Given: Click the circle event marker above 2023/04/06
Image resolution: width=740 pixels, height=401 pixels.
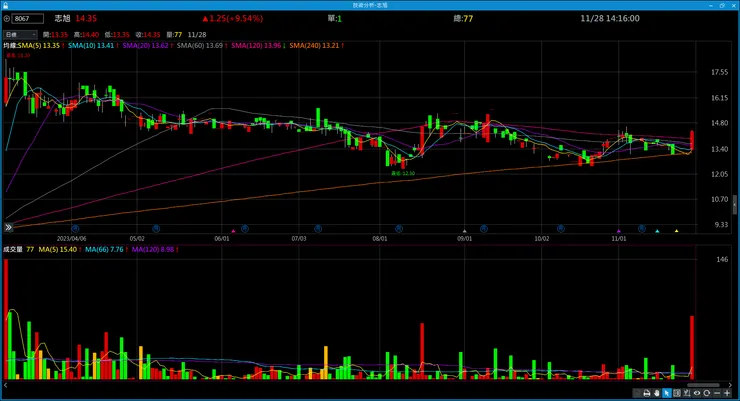Looking at the screenshot, I should [75, 229].
